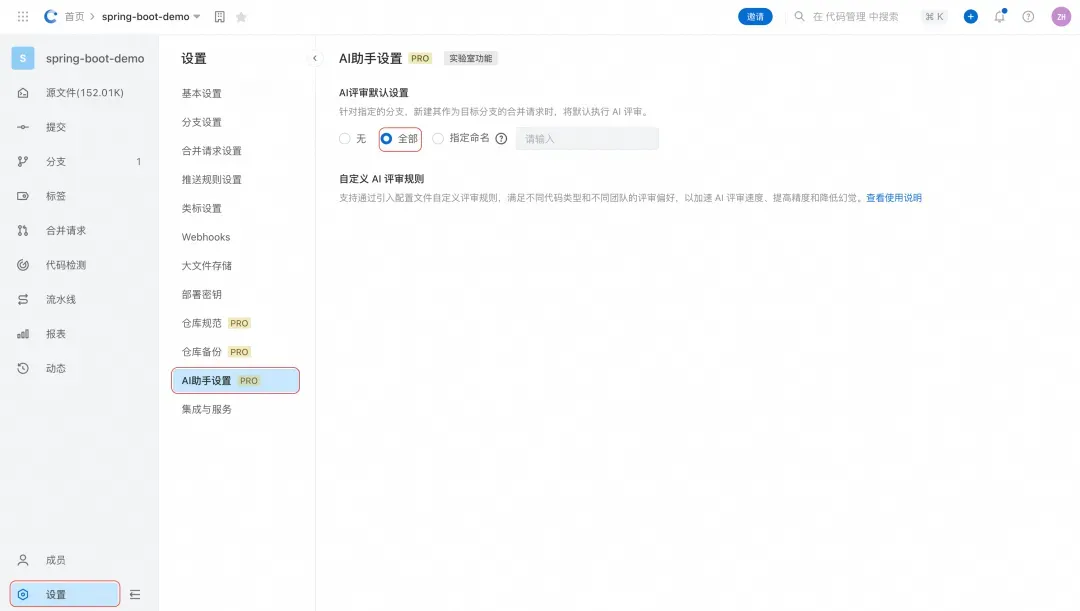Select the 无 radio option
1080x611 pixels.
344,138
